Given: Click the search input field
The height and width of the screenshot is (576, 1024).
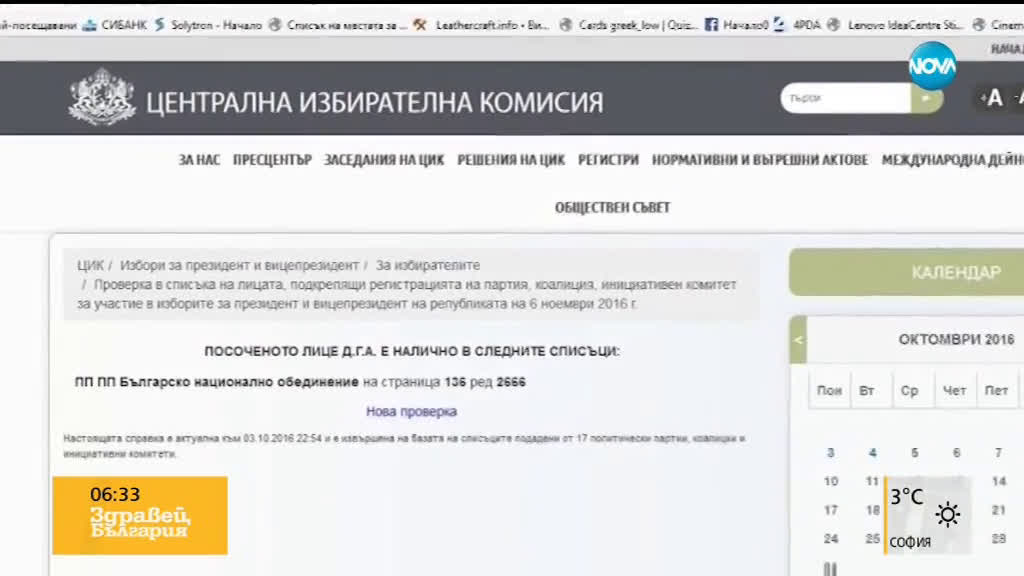Looking at the screenshot, I should click(x=846, y=98).
